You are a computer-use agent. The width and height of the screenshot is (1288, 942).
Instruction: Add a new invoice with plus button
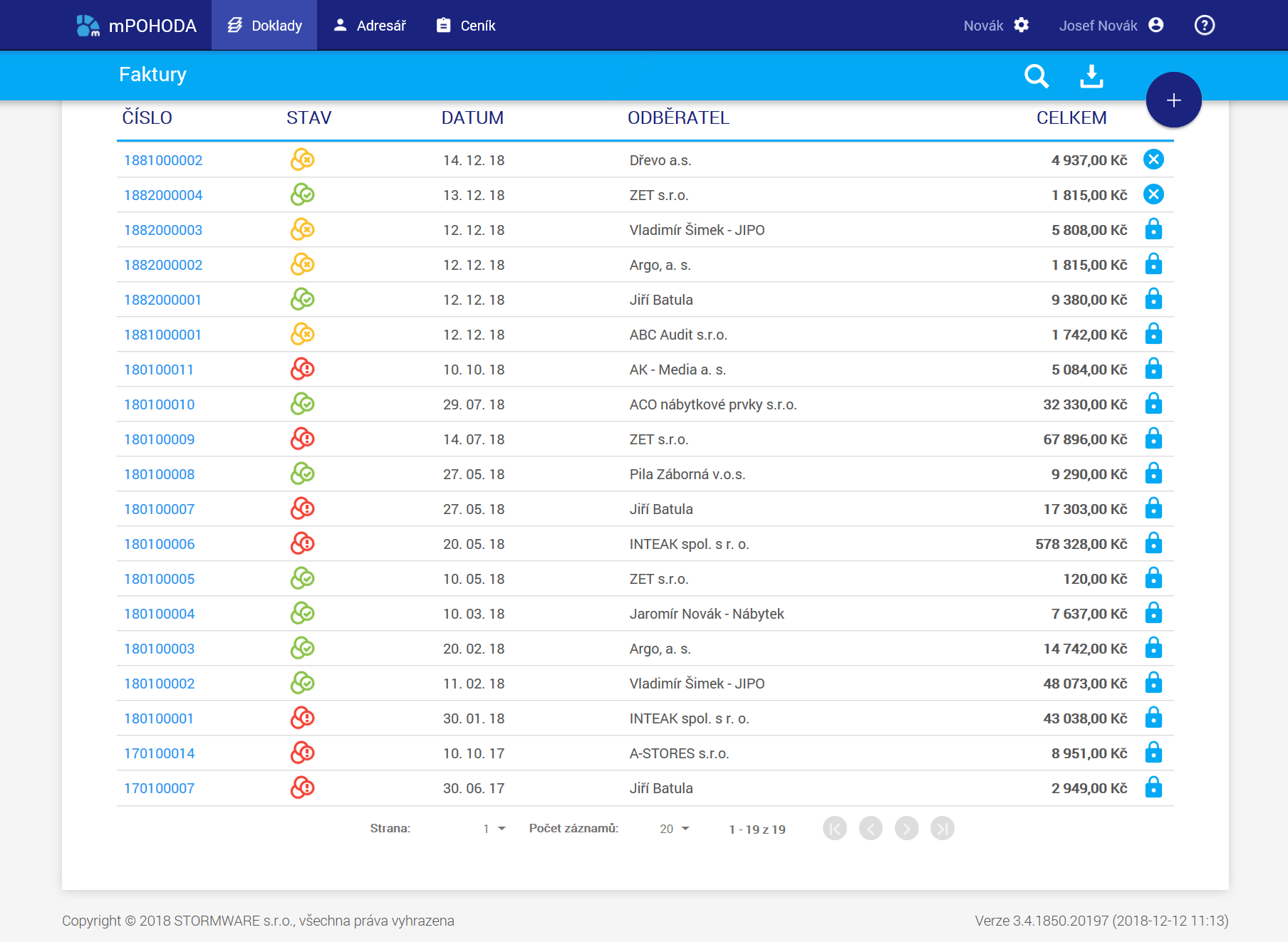pyautogui.click(x=1173, y=100)
